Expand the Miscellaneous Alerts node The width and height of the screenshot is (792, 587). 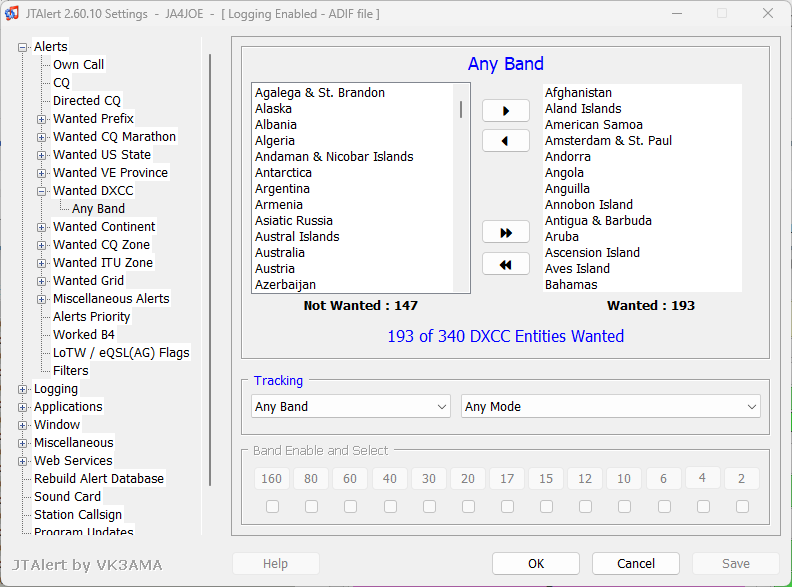pos(42,300)
